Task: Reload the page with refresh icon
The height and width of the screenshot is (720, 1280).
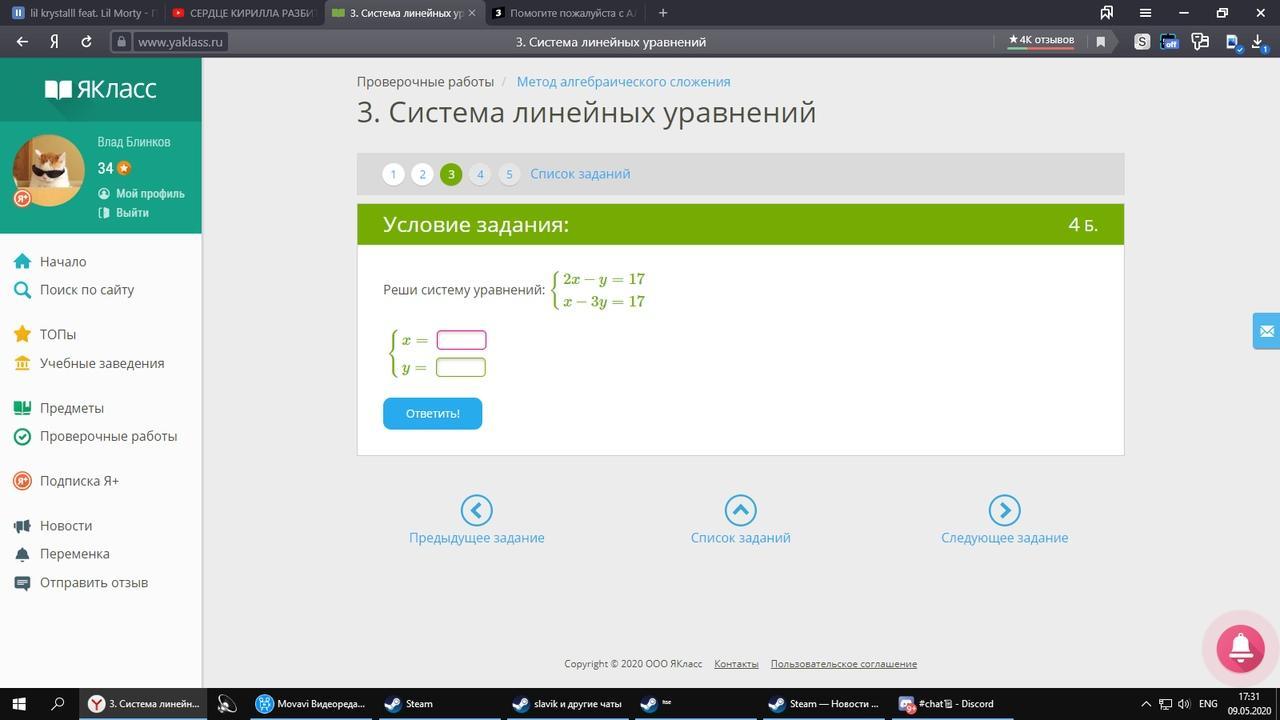Action: pos(86,42)
